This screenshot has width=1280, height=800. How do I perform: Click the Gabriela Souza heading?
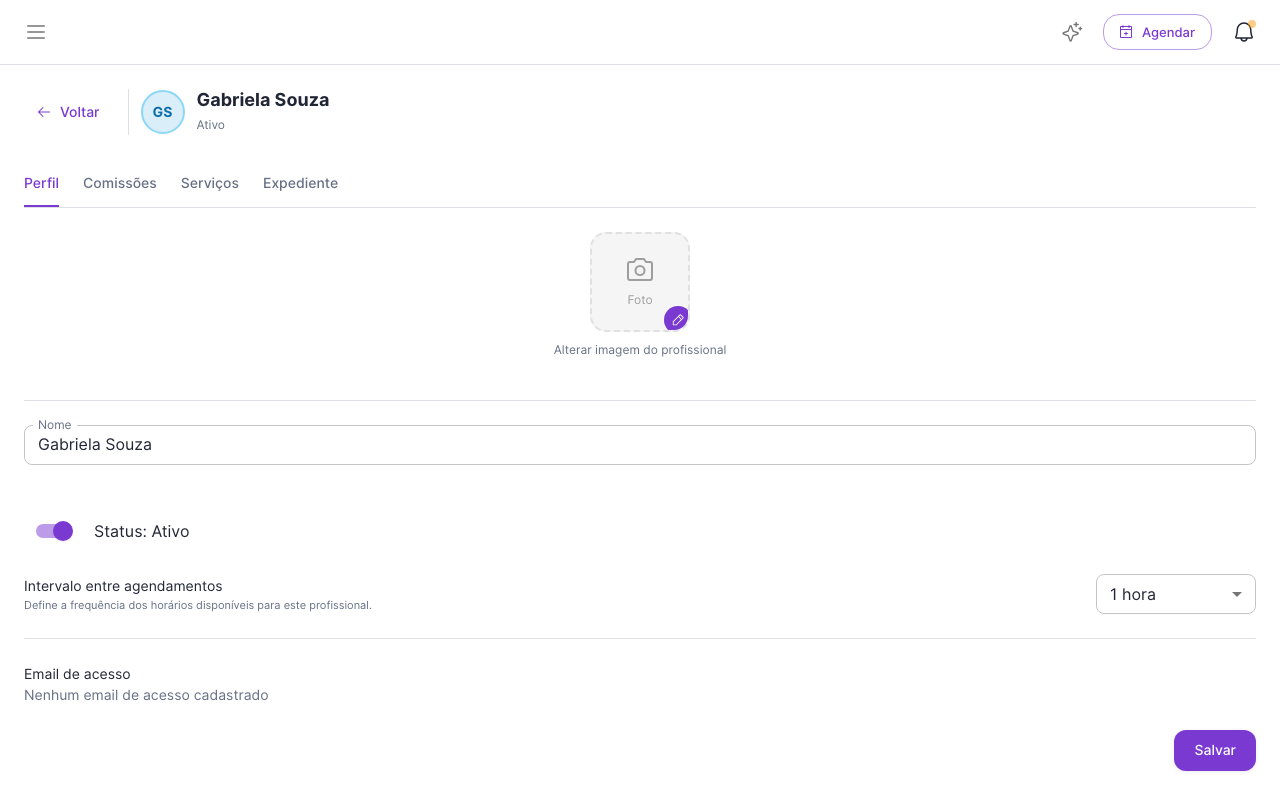pos(263,100)
